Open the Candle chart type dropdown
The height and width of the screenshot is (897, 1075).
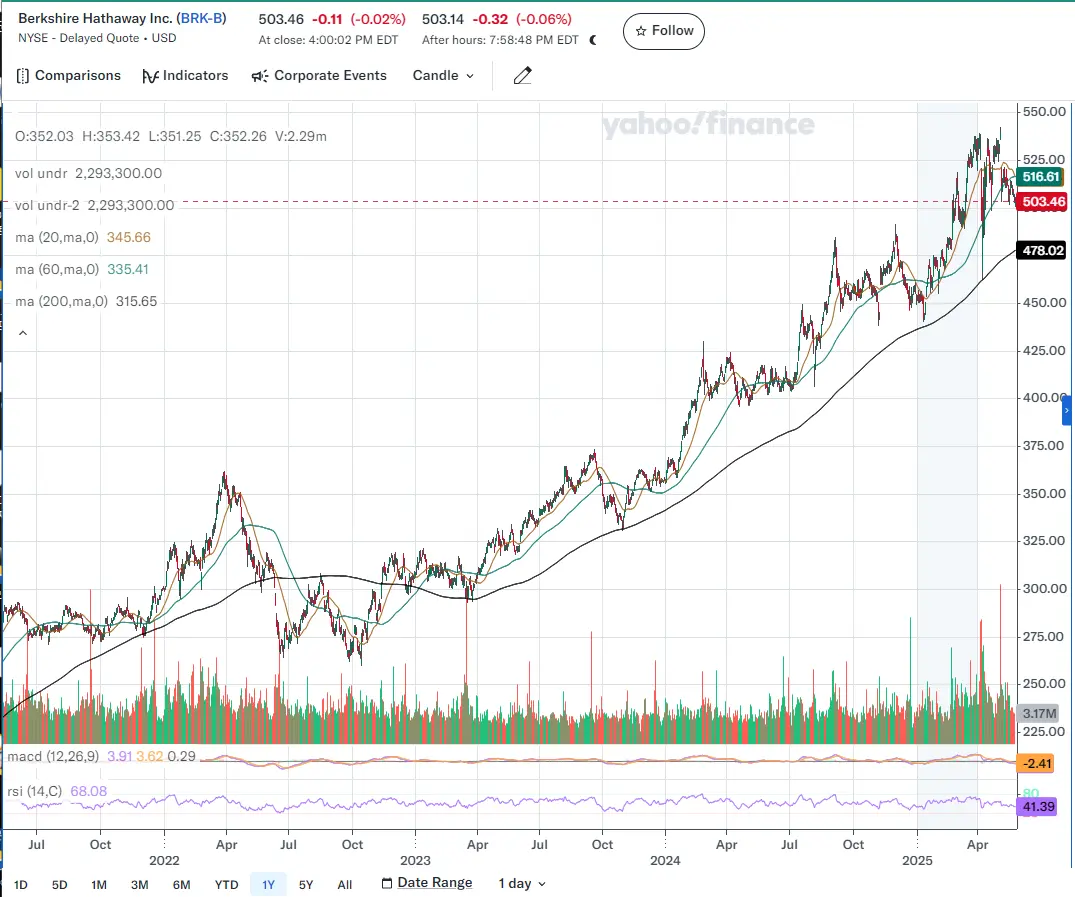pos(443,75)
